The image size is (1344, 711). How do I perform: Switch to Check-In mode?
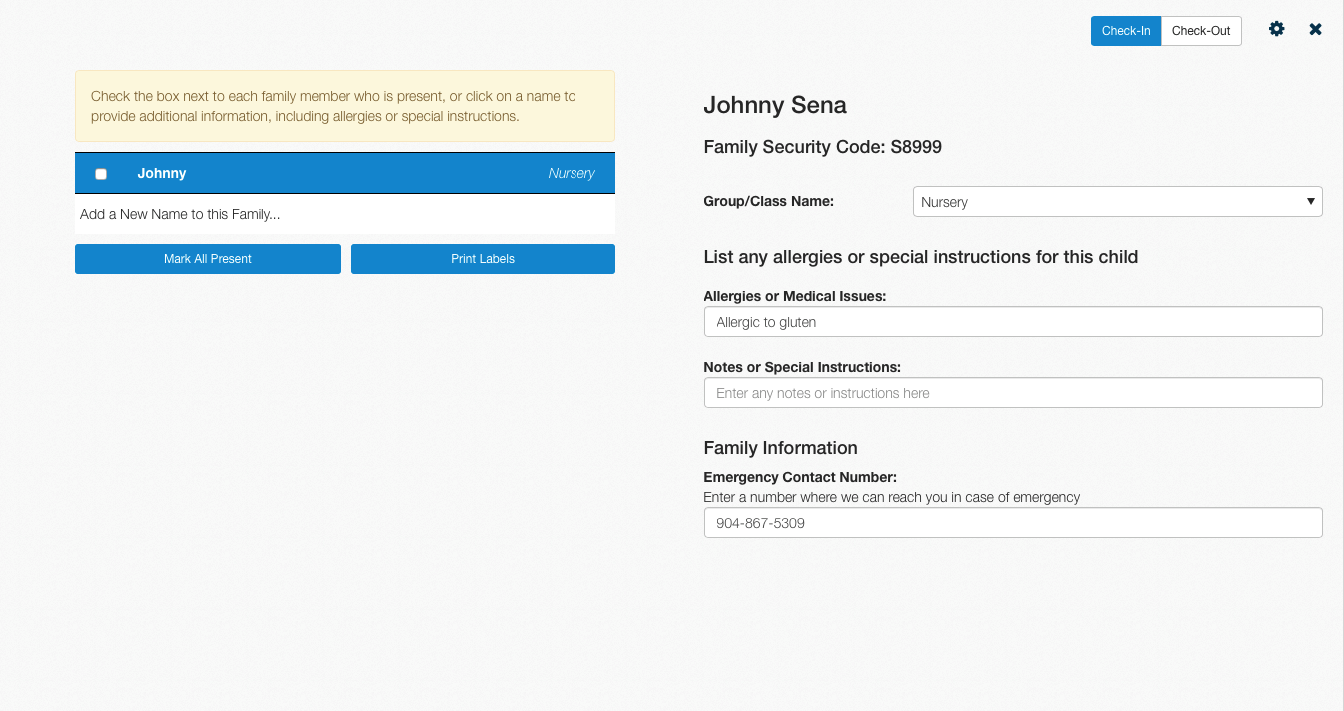1126,31
